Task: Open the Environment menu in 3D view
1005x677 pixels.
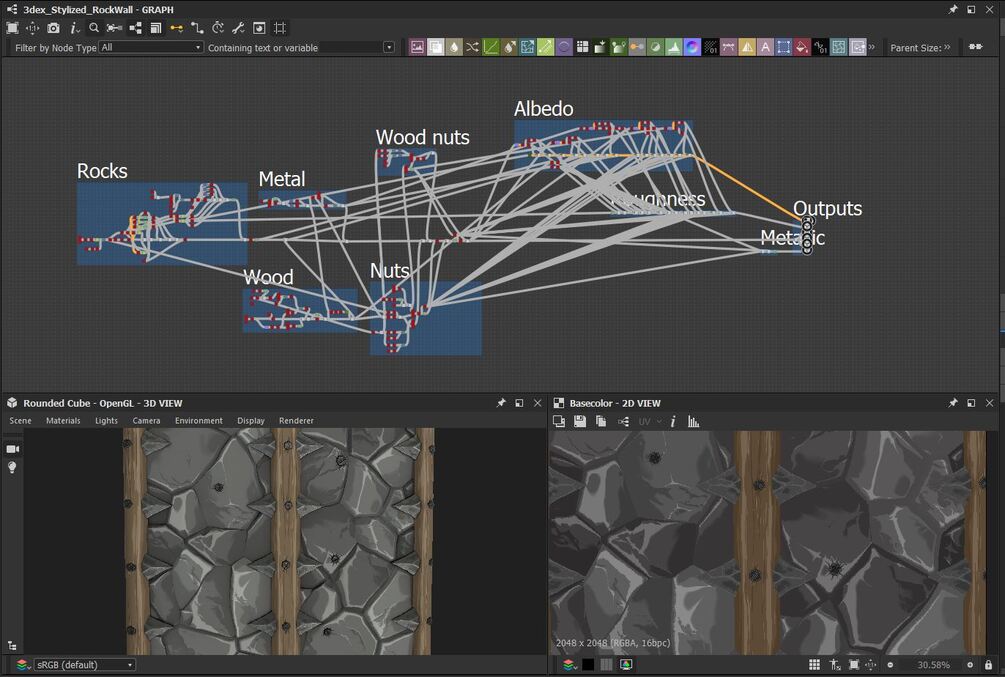Action: click(x=199, y=421)
